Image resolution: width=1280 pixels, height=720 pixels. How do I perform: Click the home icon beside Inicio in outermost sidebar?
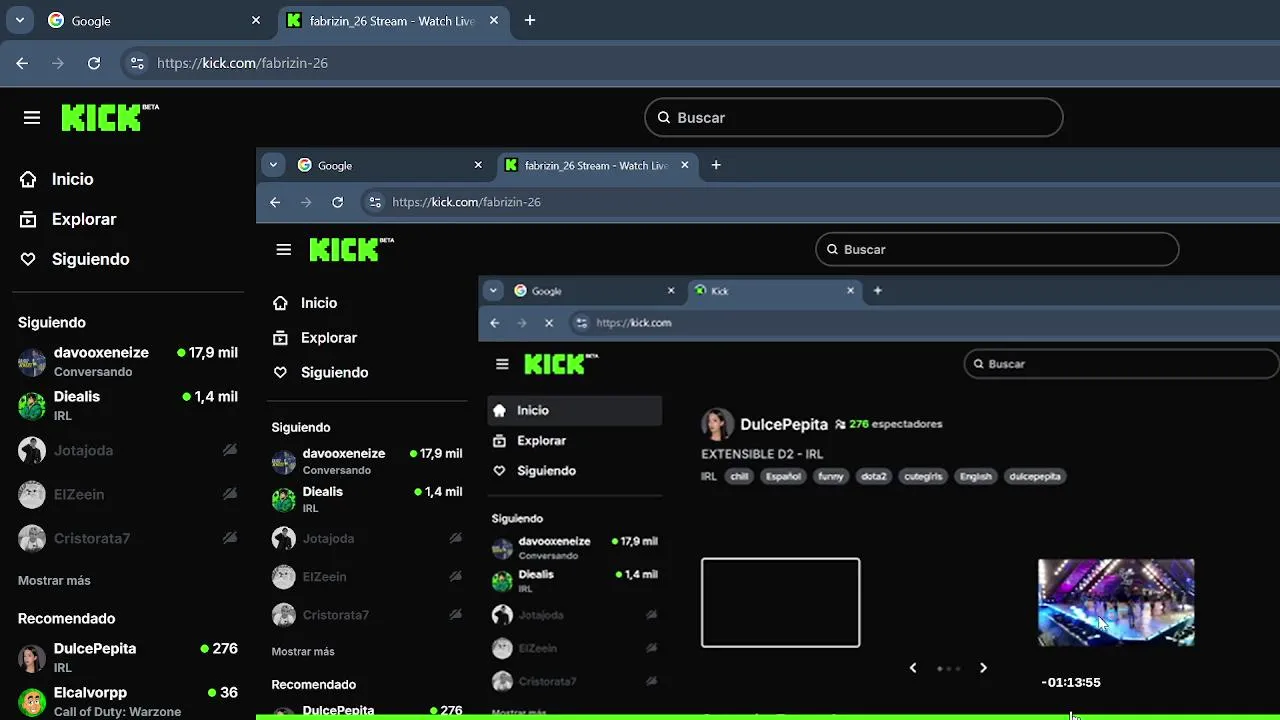(29, 179)
